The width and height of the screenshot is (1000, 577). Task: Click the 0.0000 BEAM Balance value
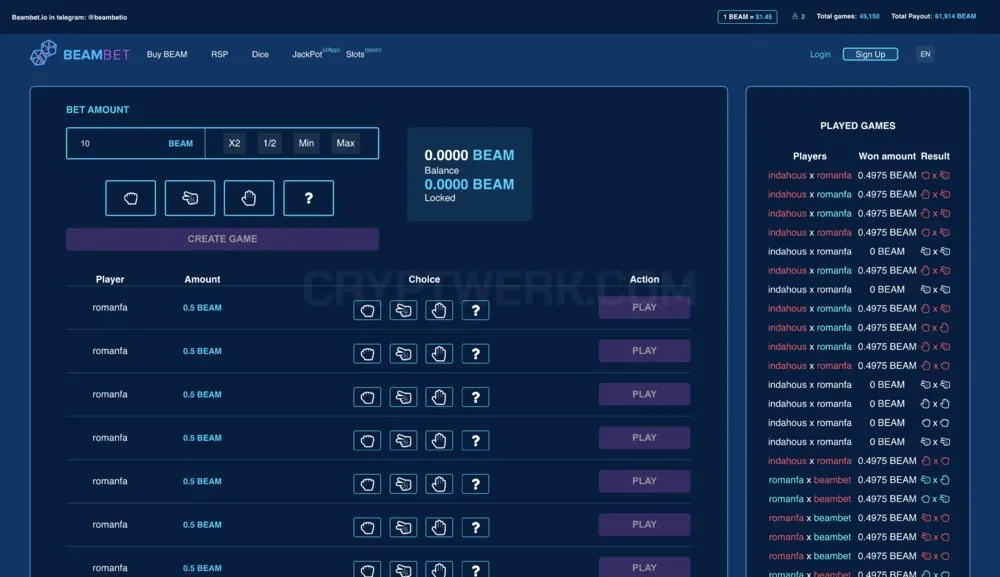tap(469, 155)
